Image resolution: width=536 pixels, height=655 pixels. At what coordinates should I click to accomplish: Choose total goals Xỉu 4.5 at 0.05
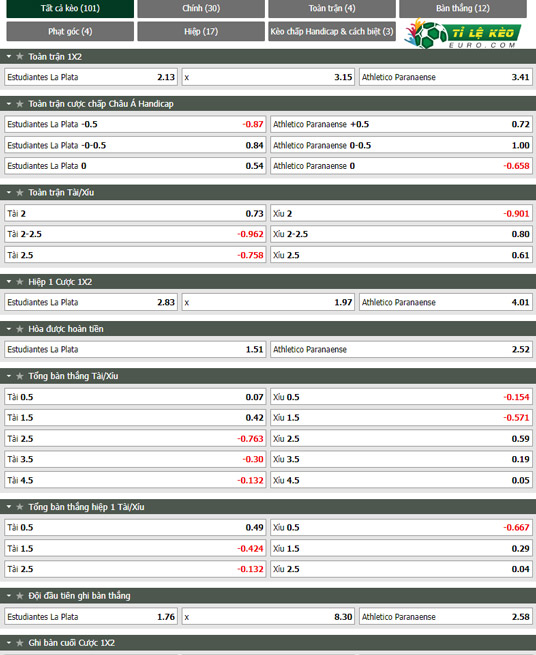[401, 480]
